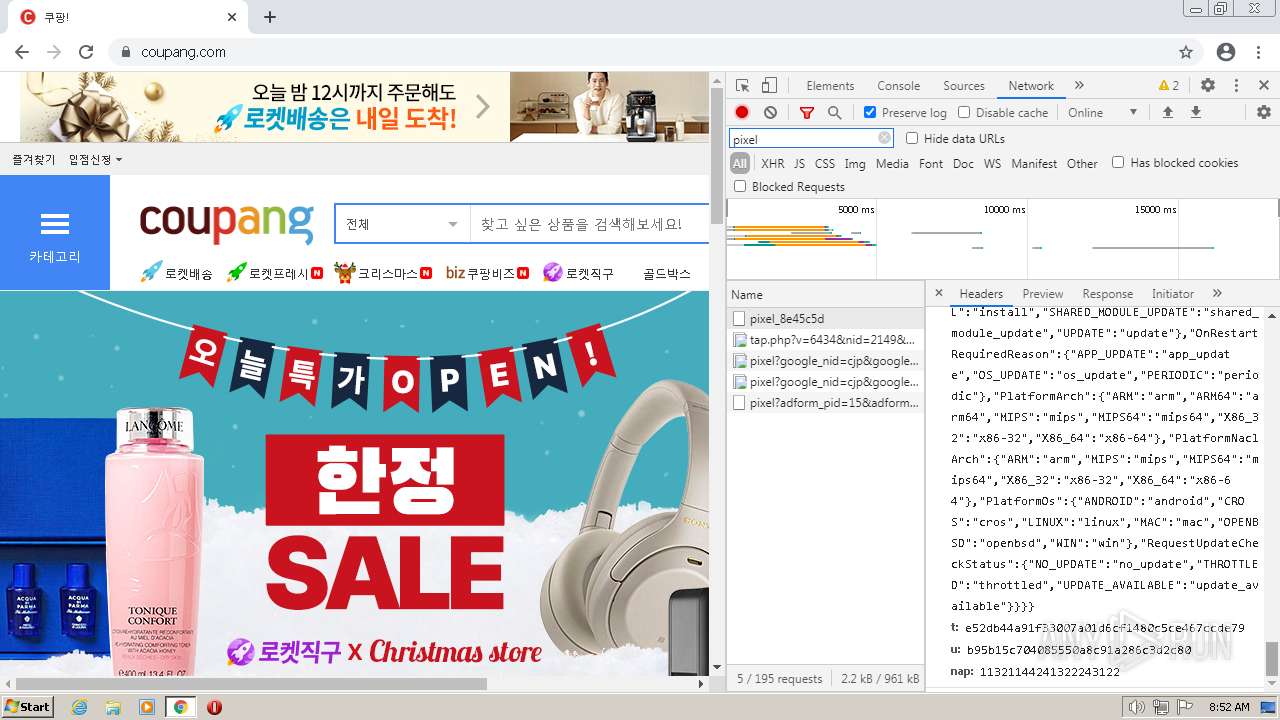Open network search with magnifier icon
This screenshot has height=720, width=1280.
pos(834,113)
